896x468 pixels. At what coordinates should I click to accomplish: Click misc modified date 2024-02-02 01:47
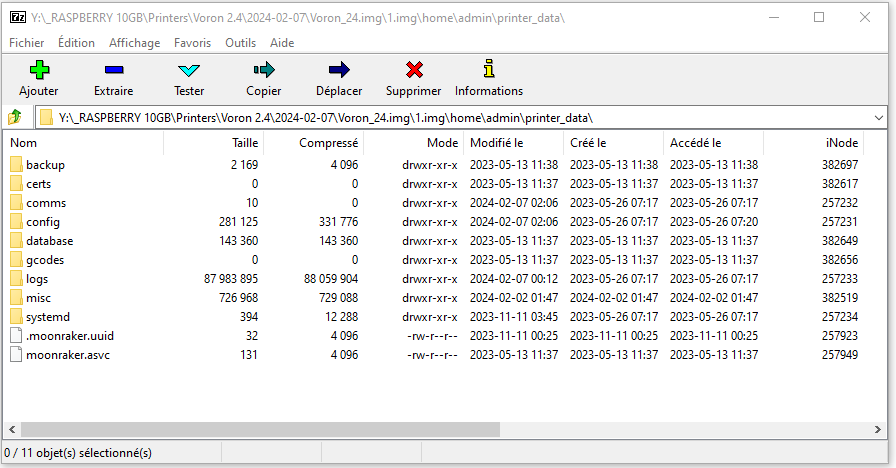[x=514, y=298]
